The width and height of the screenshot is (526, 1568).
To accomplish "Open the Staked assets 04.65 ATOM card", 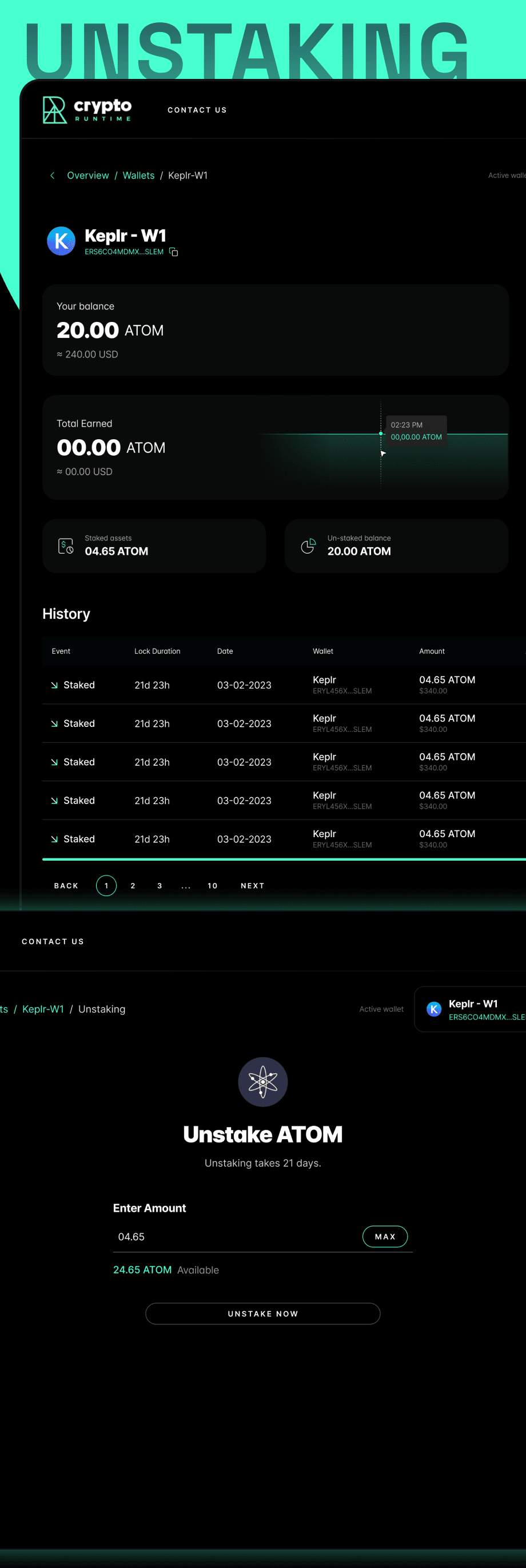I will click(154, 546).
